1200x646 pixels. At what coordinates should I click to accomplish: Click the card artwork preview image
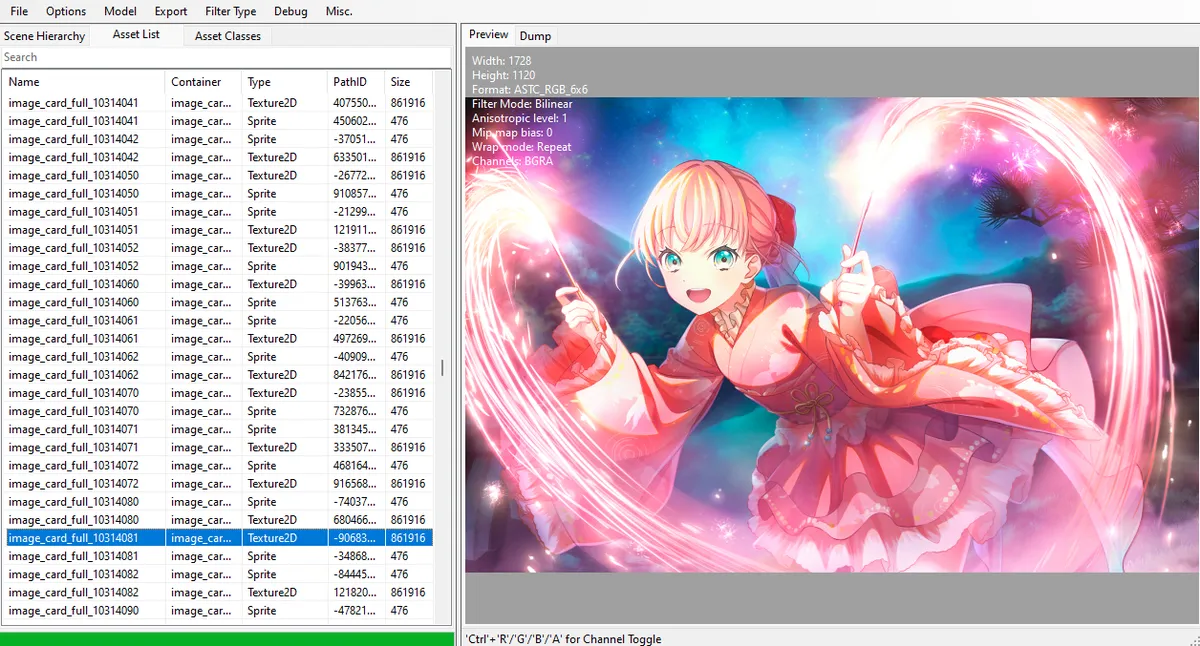point(832,335)
